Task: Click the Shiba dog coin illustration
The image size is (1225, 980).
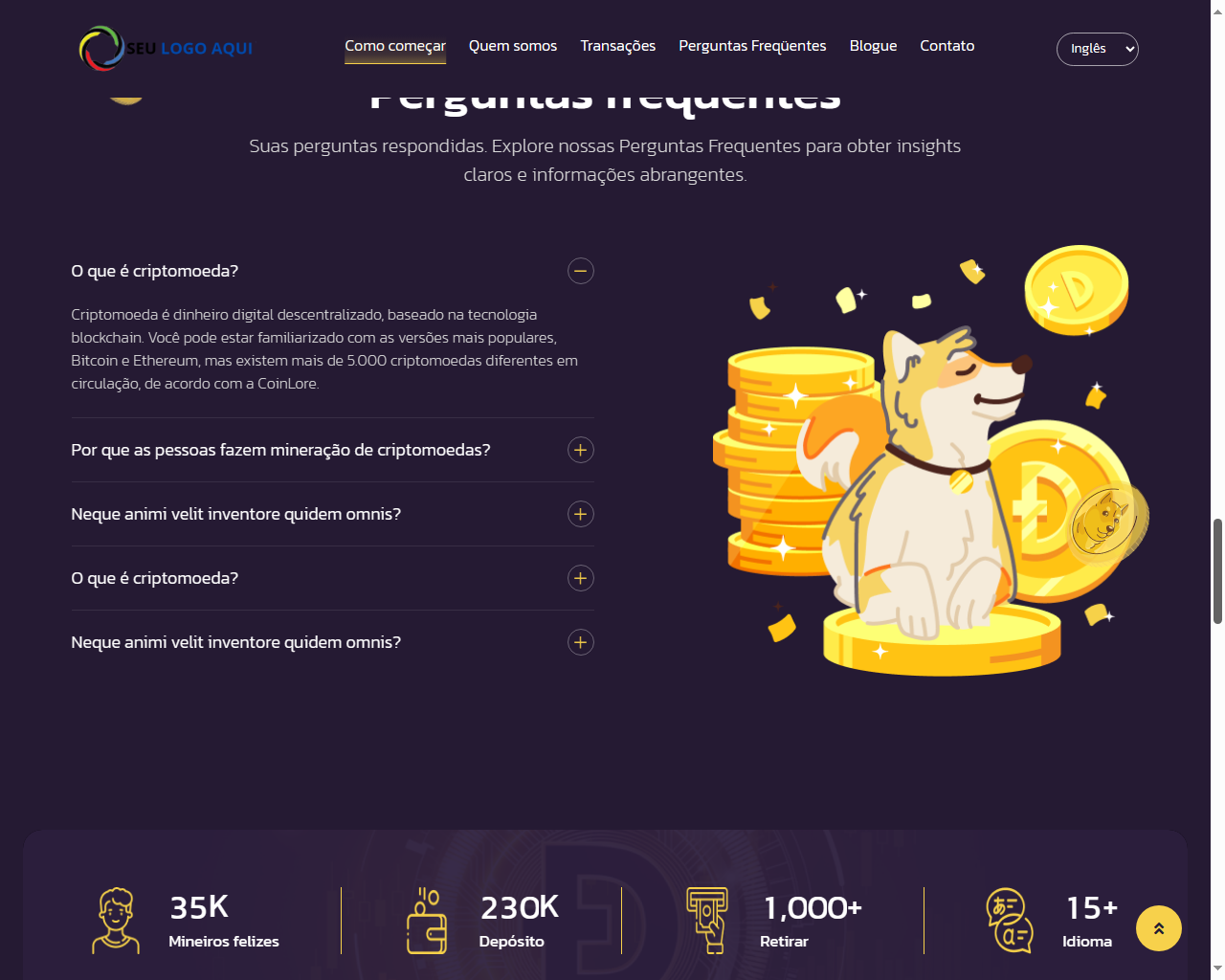Action: coord(930,460)
